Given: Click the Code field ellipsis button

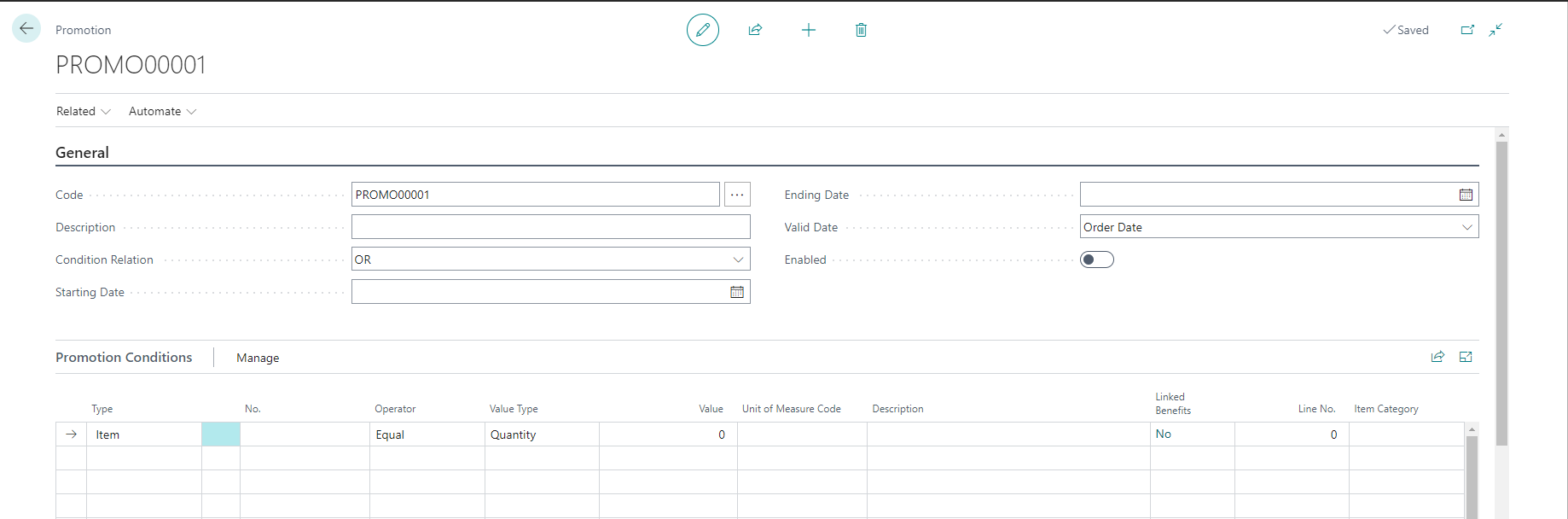Looking at the screenshot, I should [737, 195].
